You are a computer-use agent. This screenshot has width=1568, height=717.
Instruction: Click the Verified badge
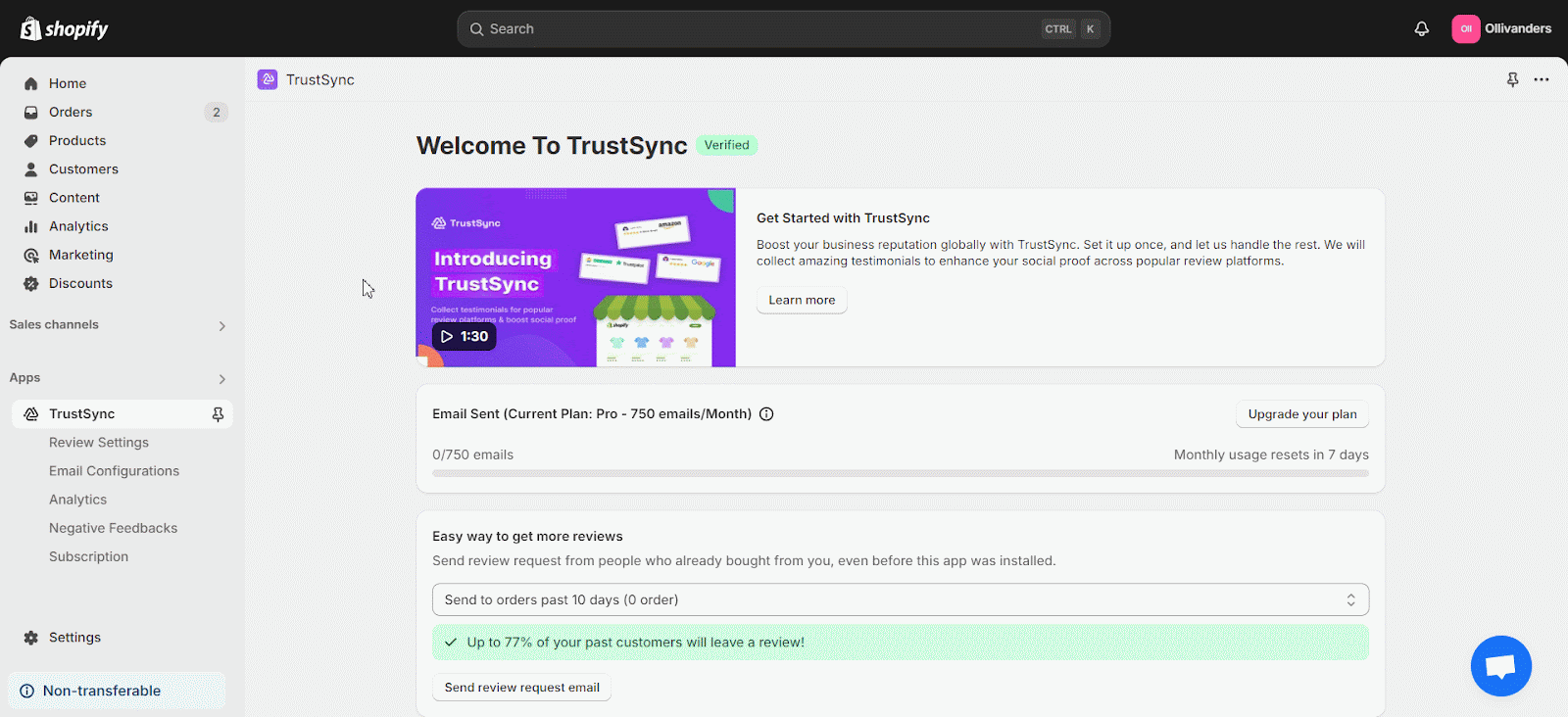click(x=726, y=145)
